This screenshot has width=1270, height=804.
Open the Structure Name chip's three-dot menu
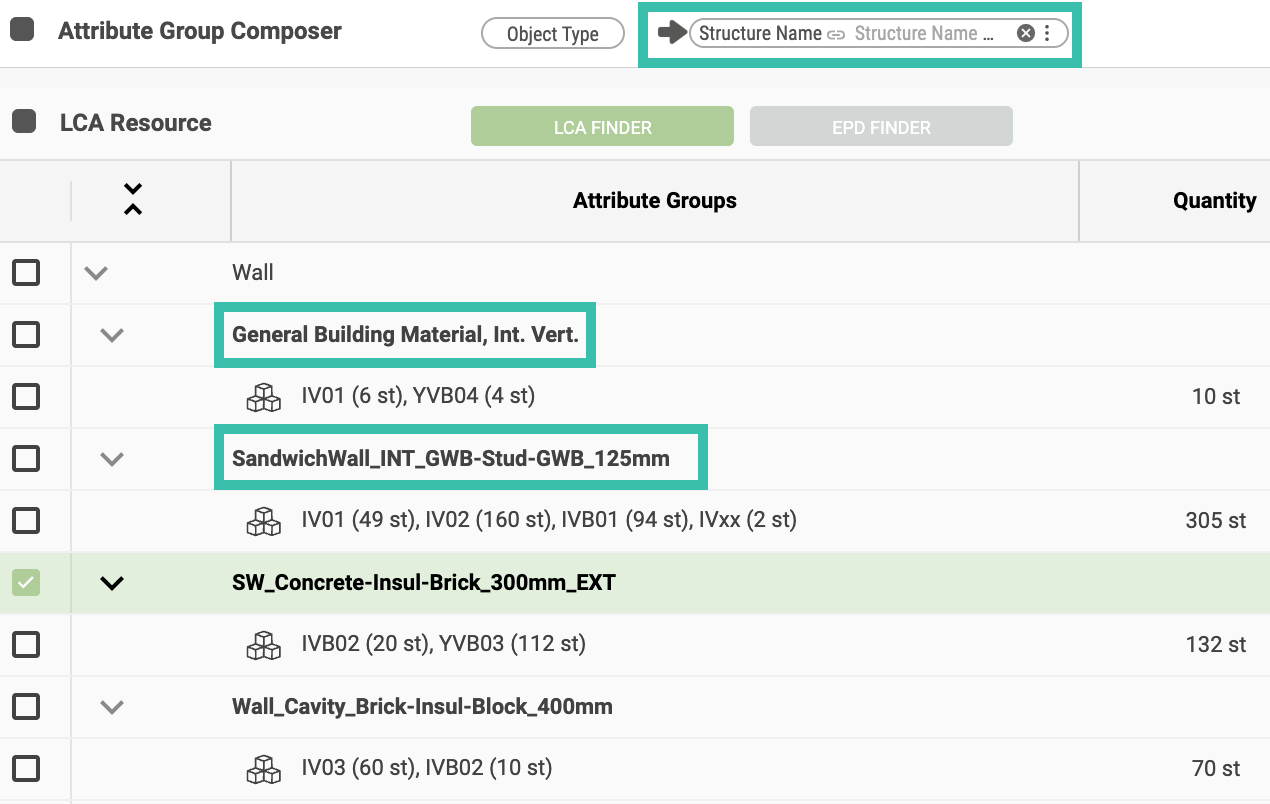pos(1047,33)
